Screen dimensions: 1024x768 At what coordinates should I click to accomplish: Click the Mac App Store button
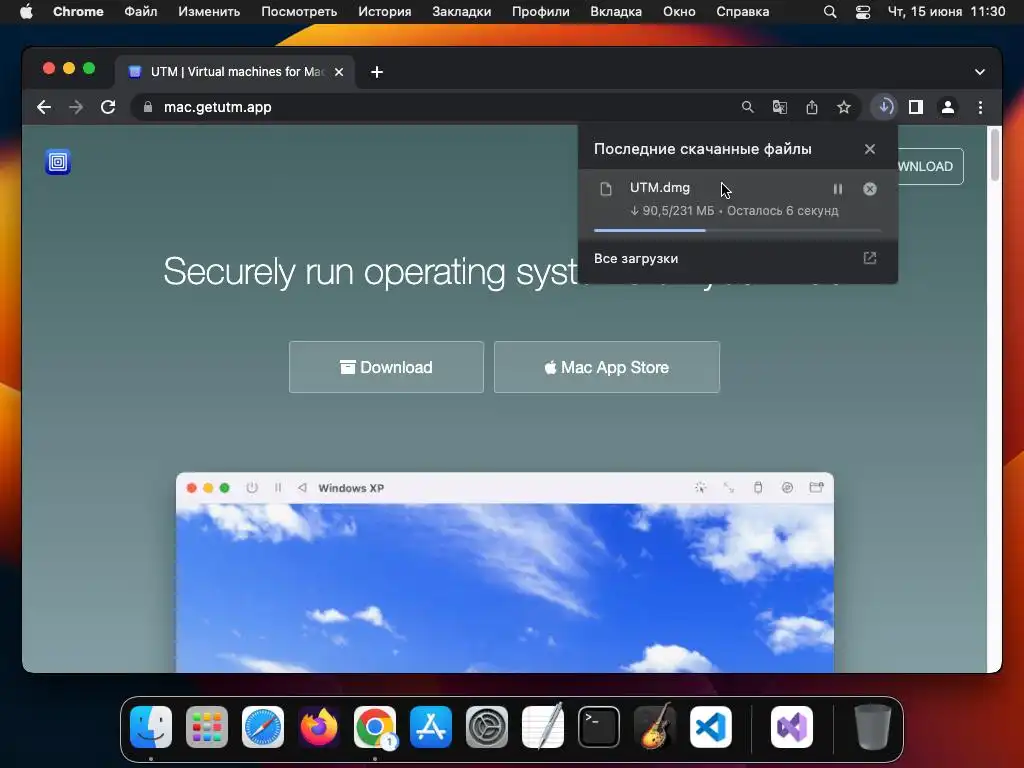[607, 367]
